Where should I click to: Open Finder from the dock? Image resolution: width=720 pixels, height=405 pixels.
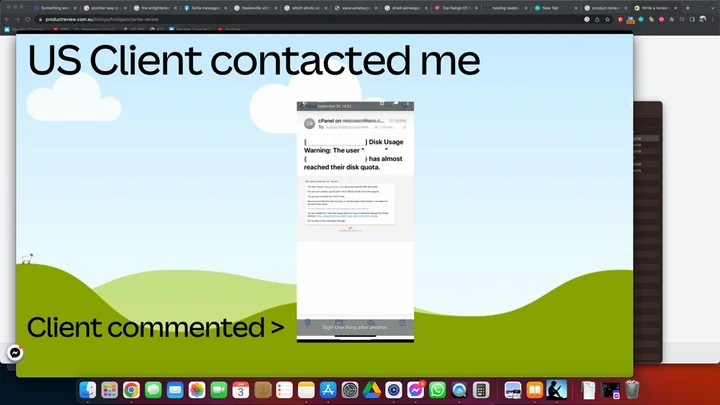[88, 390]
